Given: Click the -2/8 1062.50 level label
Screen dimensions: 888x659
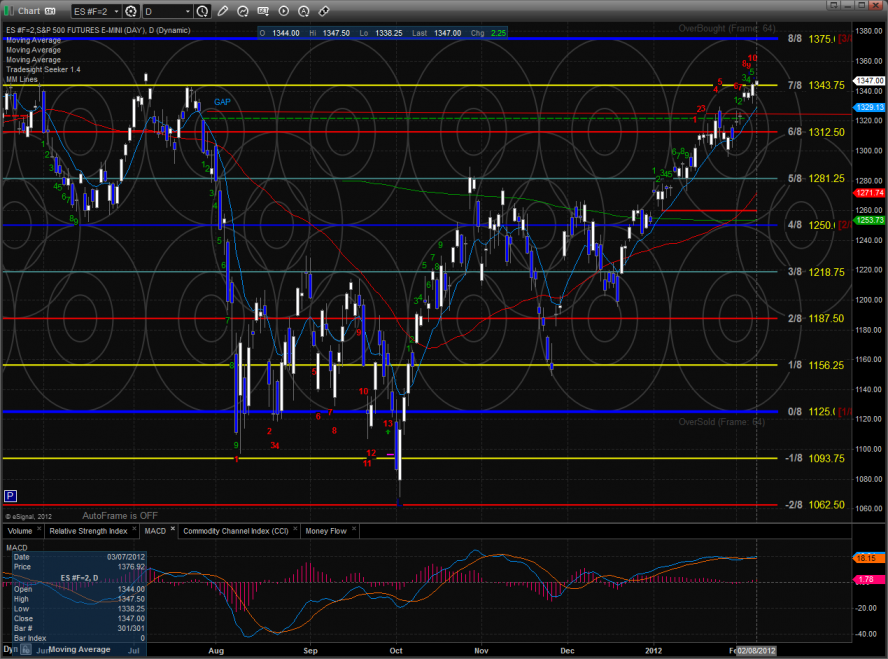Looking at the screenshot, I should pyautogui.click(x=814, y=504).
